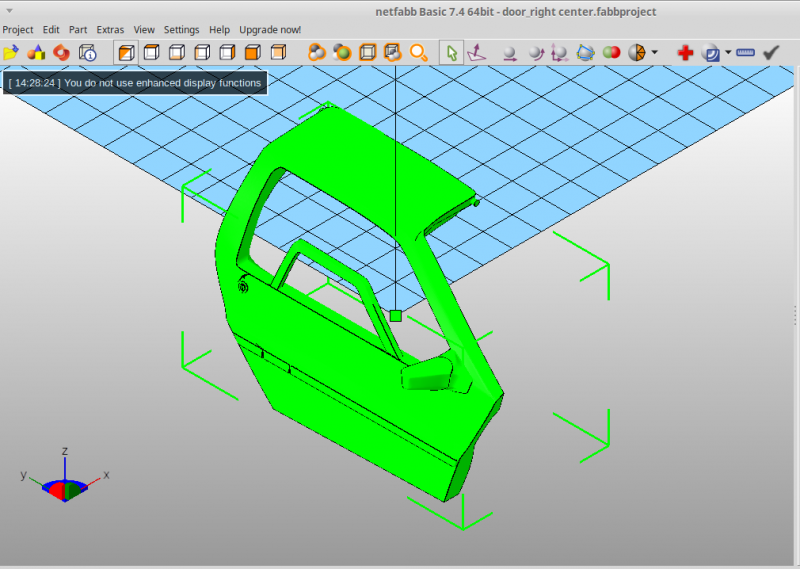Zoom to selection with magnifier icon
800x569 pixels.
418,53
